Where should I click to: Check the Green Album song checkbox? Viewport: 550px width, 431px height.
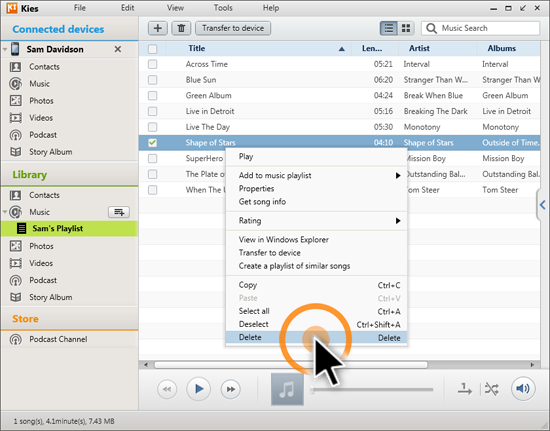[153, 95]
